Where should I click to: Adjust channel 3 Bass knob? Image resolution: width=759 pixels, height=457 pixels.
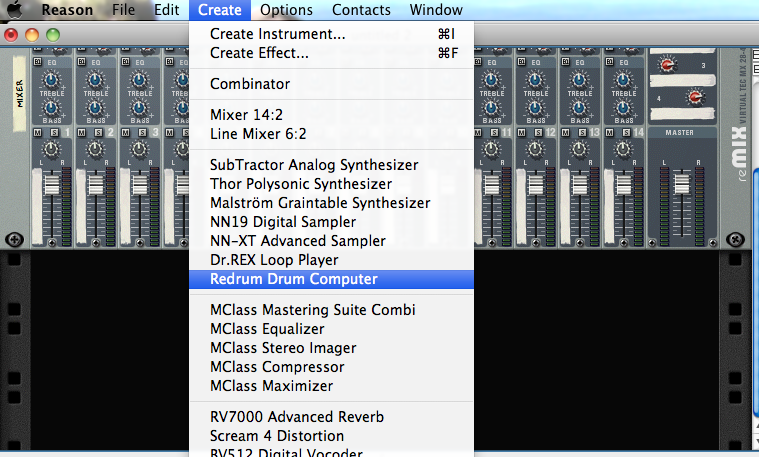coord(139,107)
